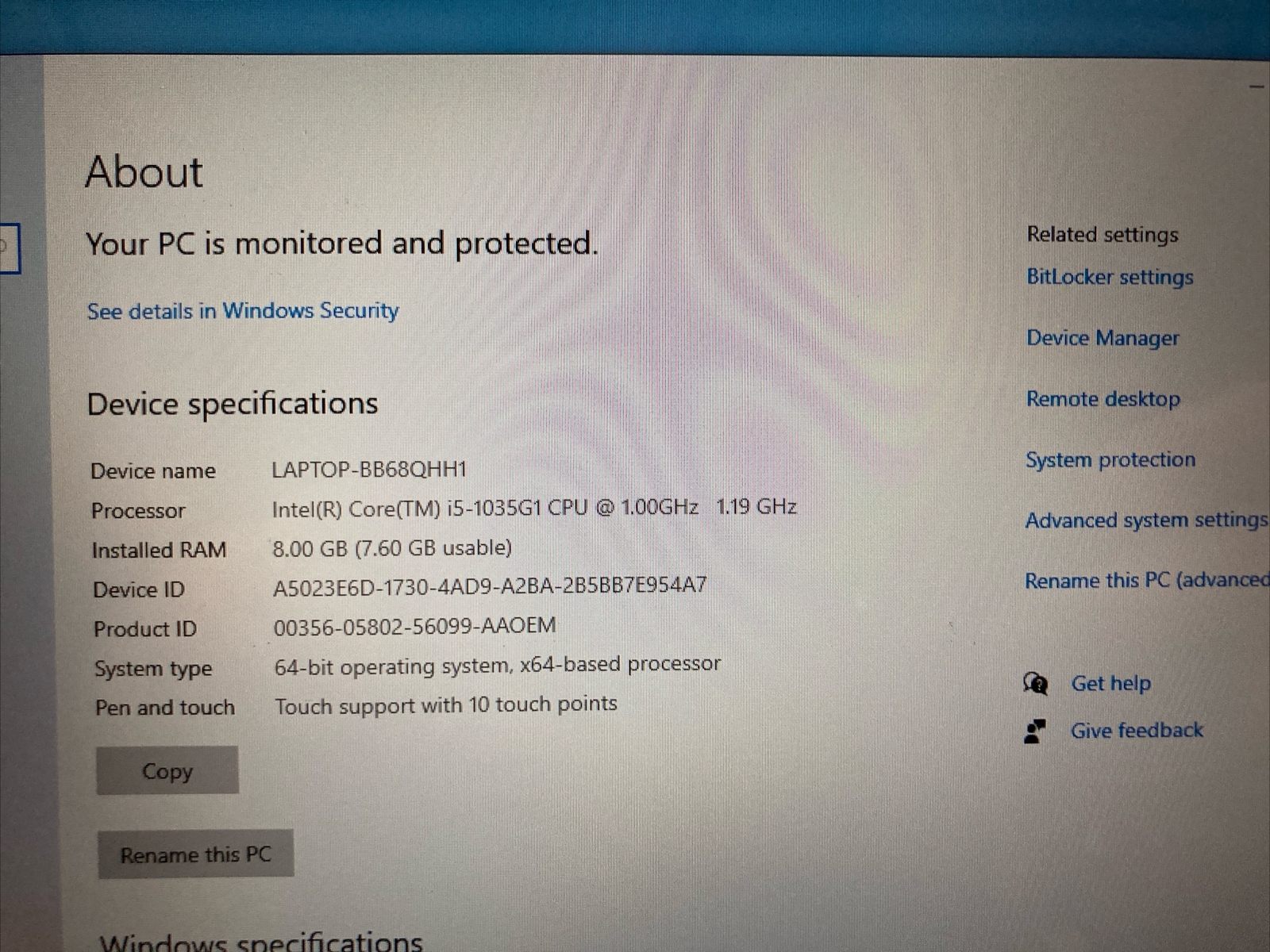Click the About page heading

click(144, 172)
